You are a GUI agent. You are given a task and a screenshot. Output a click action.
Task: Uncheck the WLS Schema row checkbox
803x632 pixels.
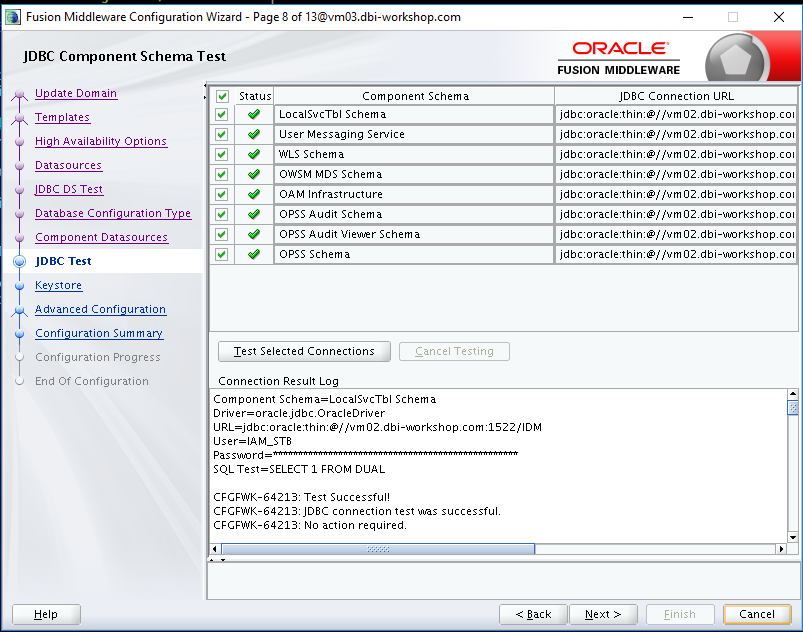pos(222,154)
